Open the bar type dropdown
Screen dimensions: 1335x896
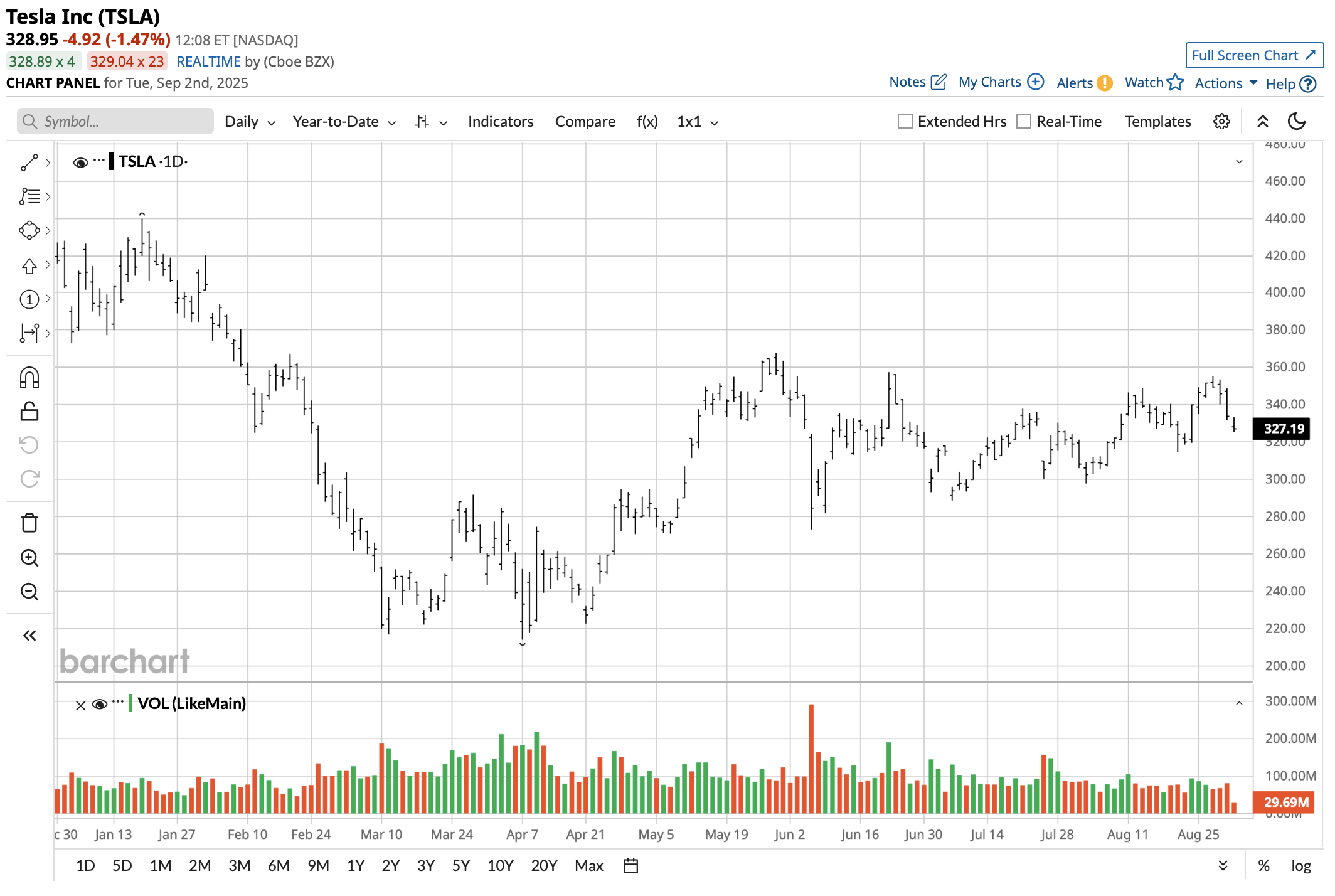click(431, 122)
